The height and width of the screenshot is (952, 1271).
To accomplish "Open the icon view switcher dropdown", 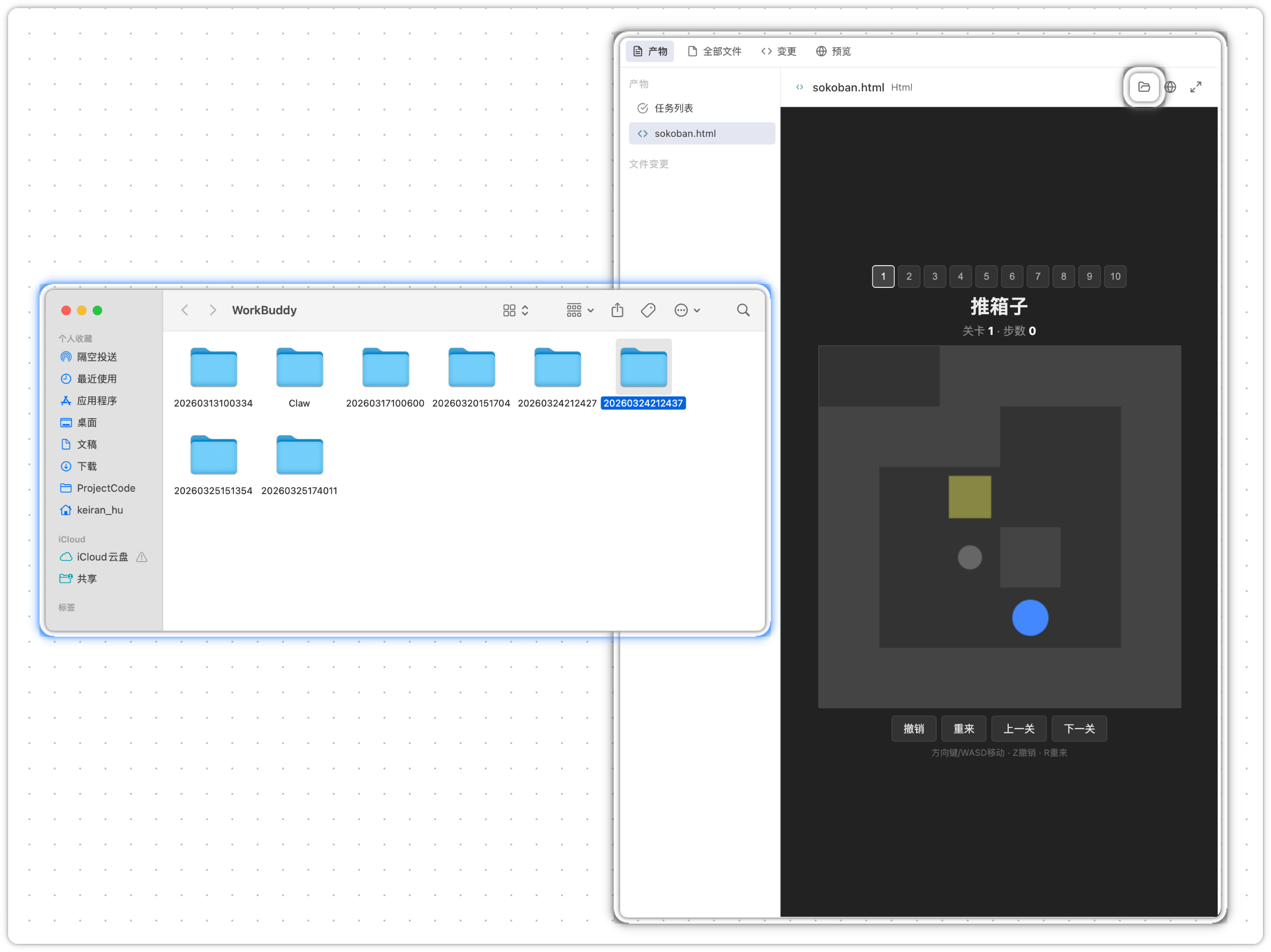I will click(x=515, y=311).
